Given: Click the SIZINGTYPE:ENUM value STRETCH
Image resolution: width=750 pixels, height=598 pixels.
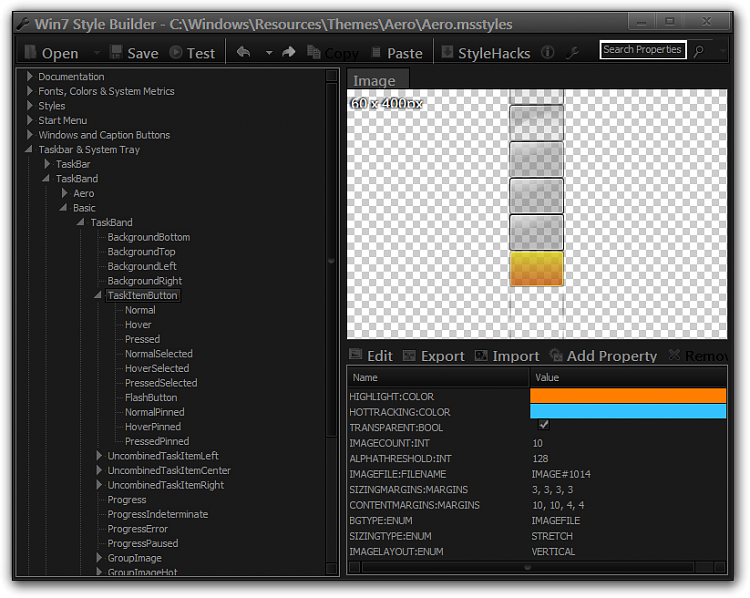Looking at the screenshot, I should click(x=552, y=536).
